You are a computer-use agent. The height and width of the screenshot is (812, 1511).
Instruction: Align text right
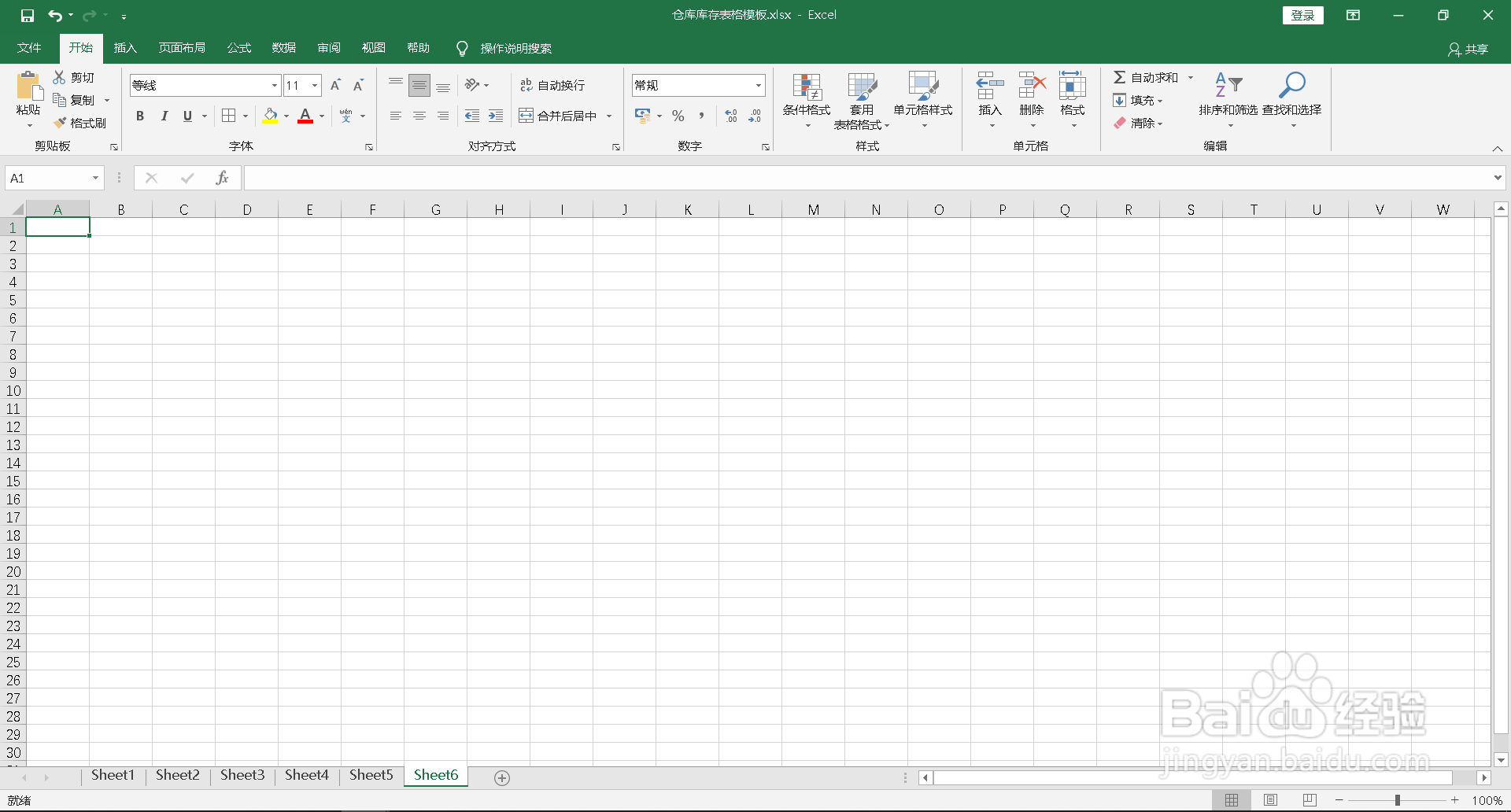443,116
